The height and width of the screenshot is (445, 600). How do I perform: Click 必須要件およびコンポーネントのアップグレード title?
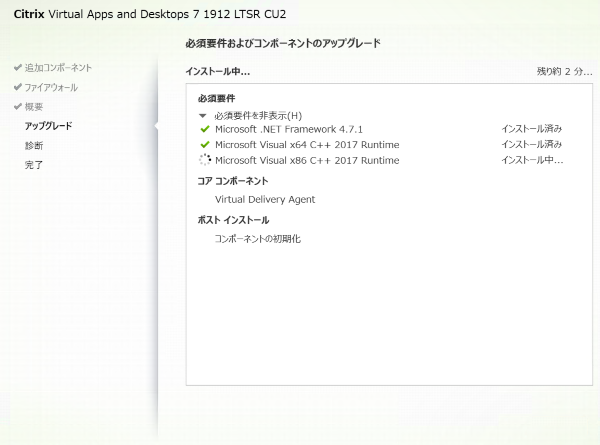point(283,43)
